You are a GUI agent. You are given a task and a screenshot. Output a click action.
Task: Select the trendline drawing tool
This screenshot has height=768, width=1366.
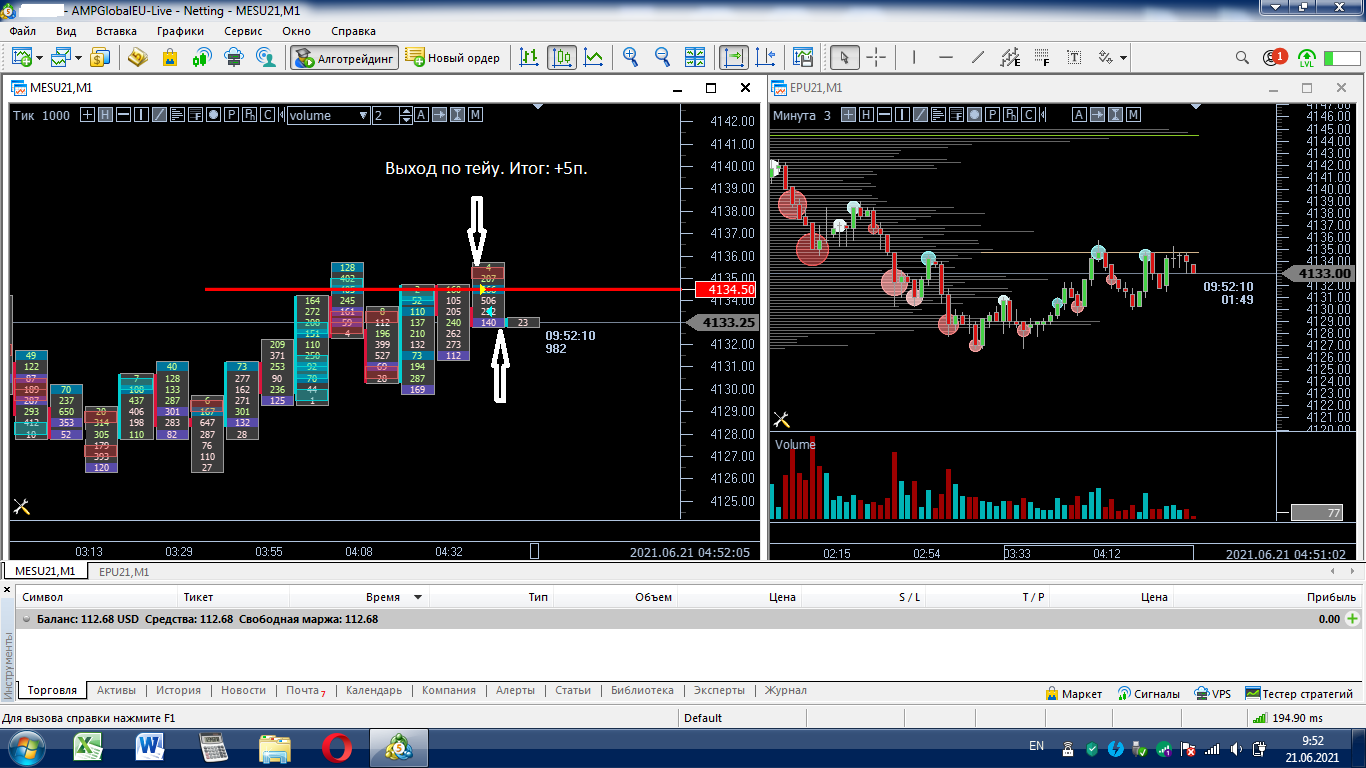(978, 57)
